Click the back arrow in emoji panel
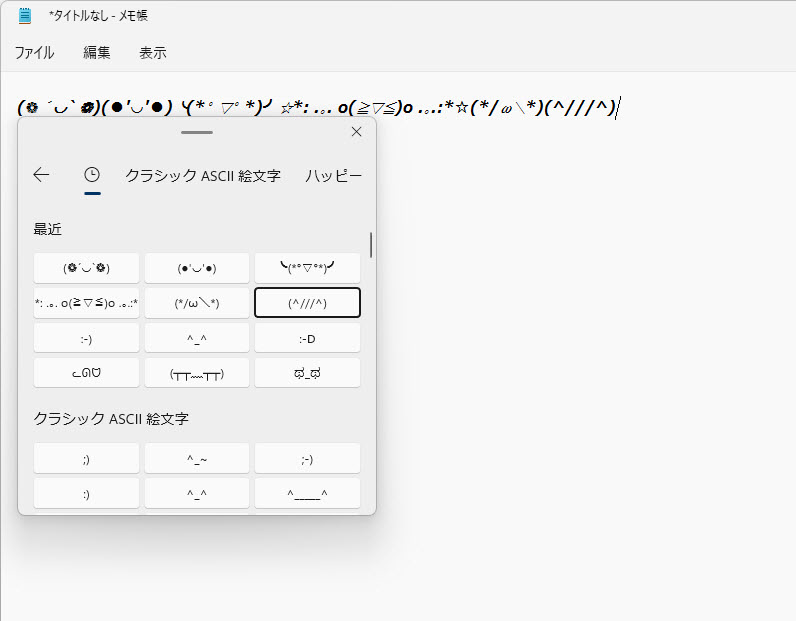This screenshot has width=796, height=621. [x=41, y=175]
